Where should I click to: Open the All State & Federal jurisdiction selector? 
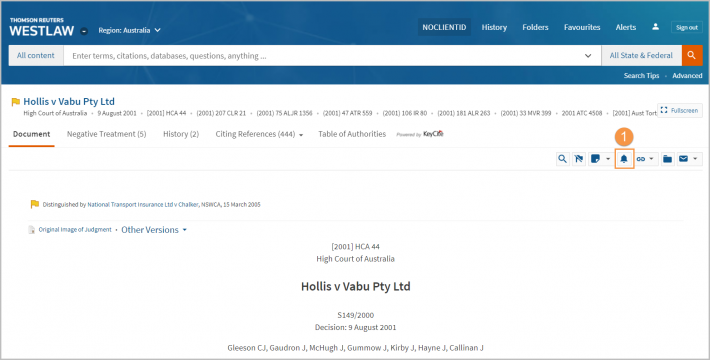coord(641,55)
